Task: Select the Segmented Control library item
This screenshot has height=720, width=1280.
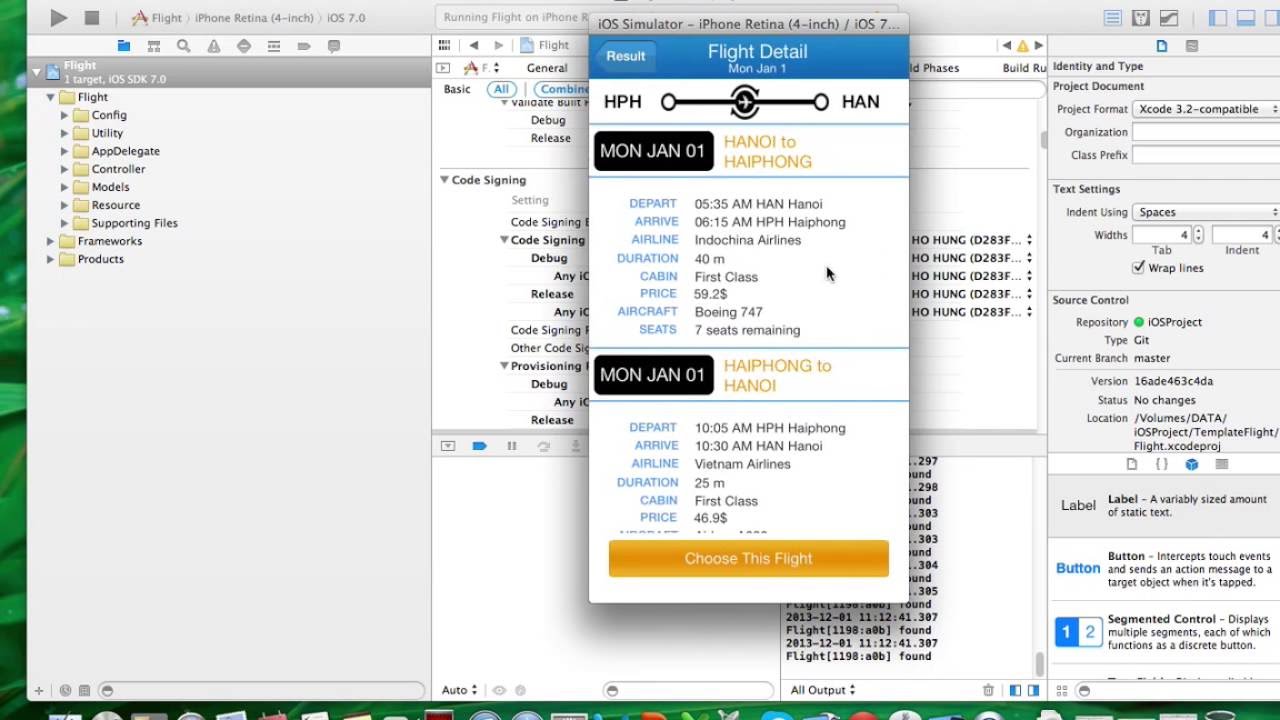Action: click(x=1164, y=632)
